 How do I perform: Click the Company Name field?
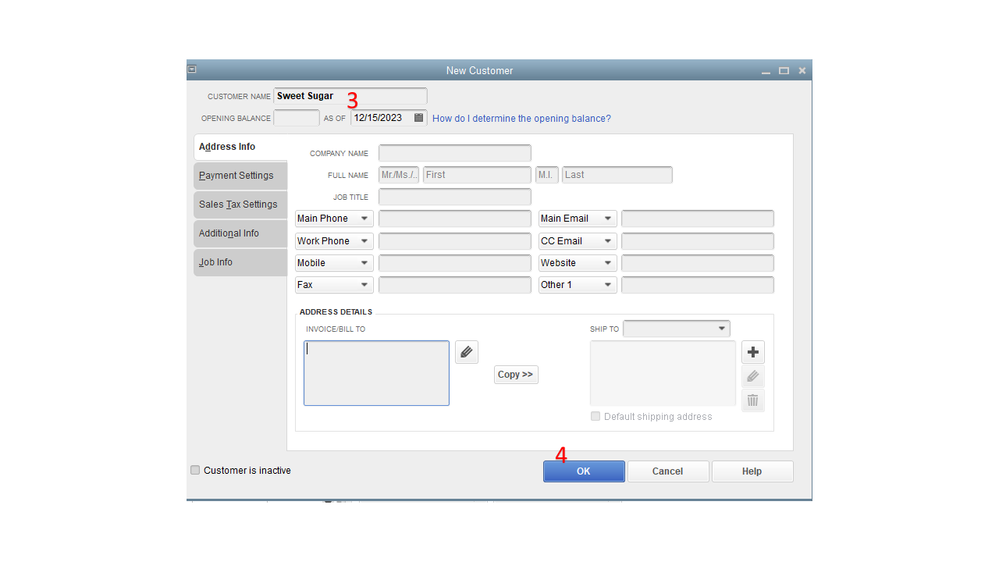[x=455, y=153]
